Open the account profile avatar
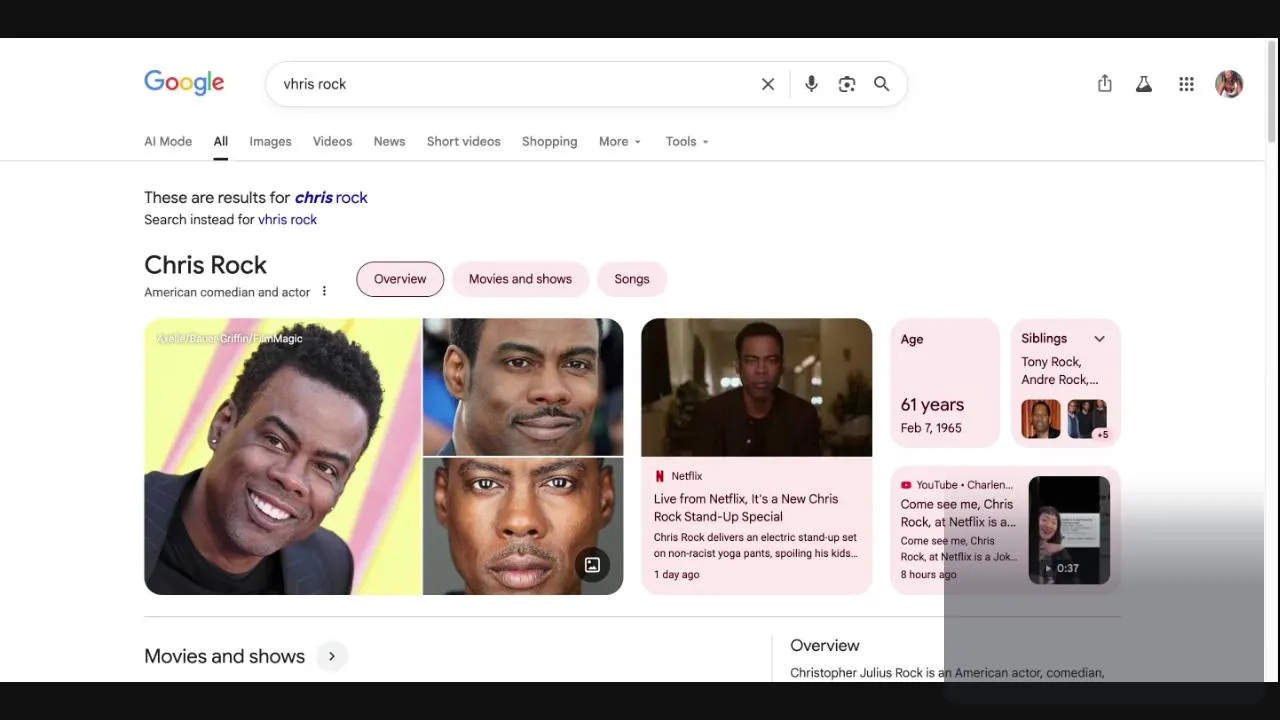 [1229, 84]
